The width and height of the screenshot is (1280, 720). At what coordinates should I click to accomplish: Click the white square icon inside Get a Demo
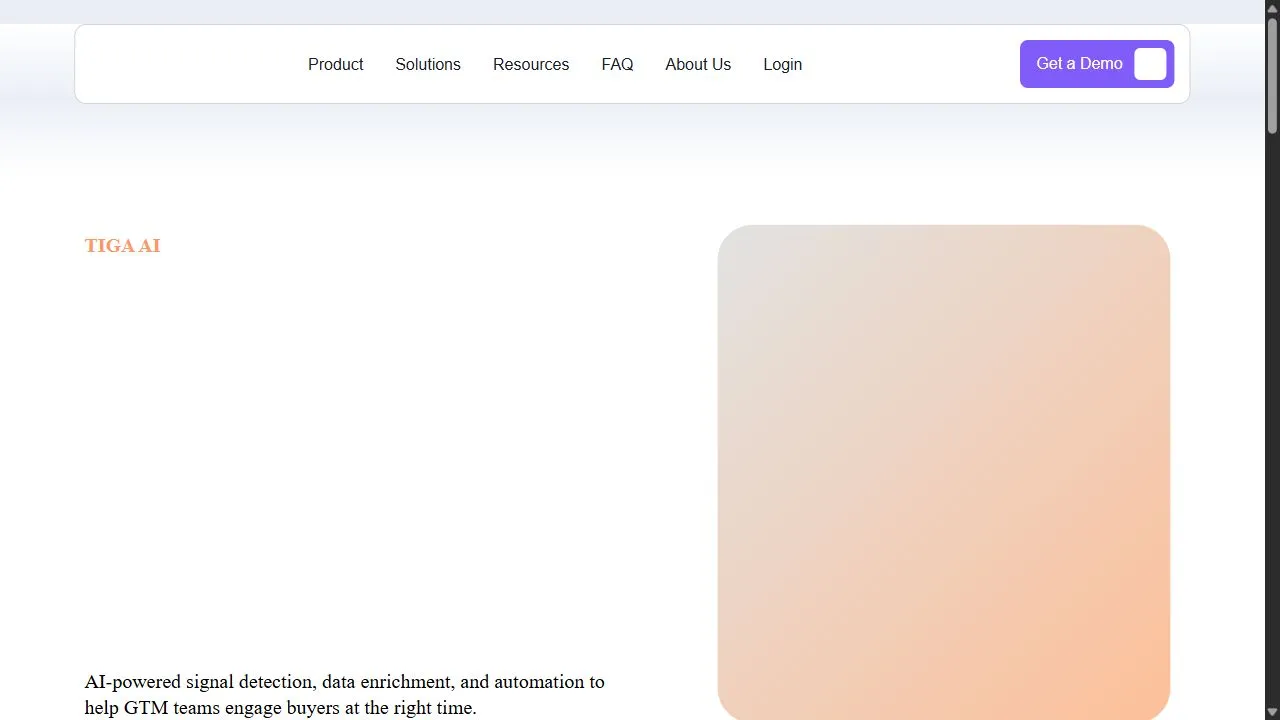click(1150, 64)
